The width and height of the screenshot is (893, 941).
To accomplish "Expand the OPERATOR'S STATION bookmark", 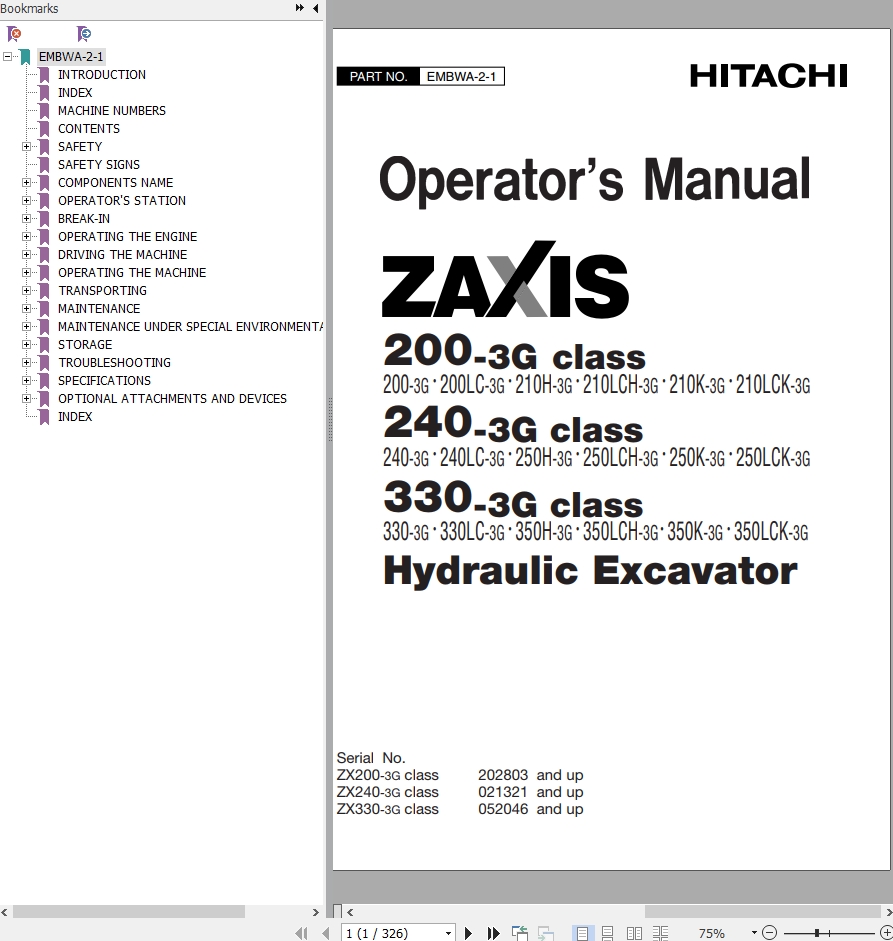I will pos(26,200).
